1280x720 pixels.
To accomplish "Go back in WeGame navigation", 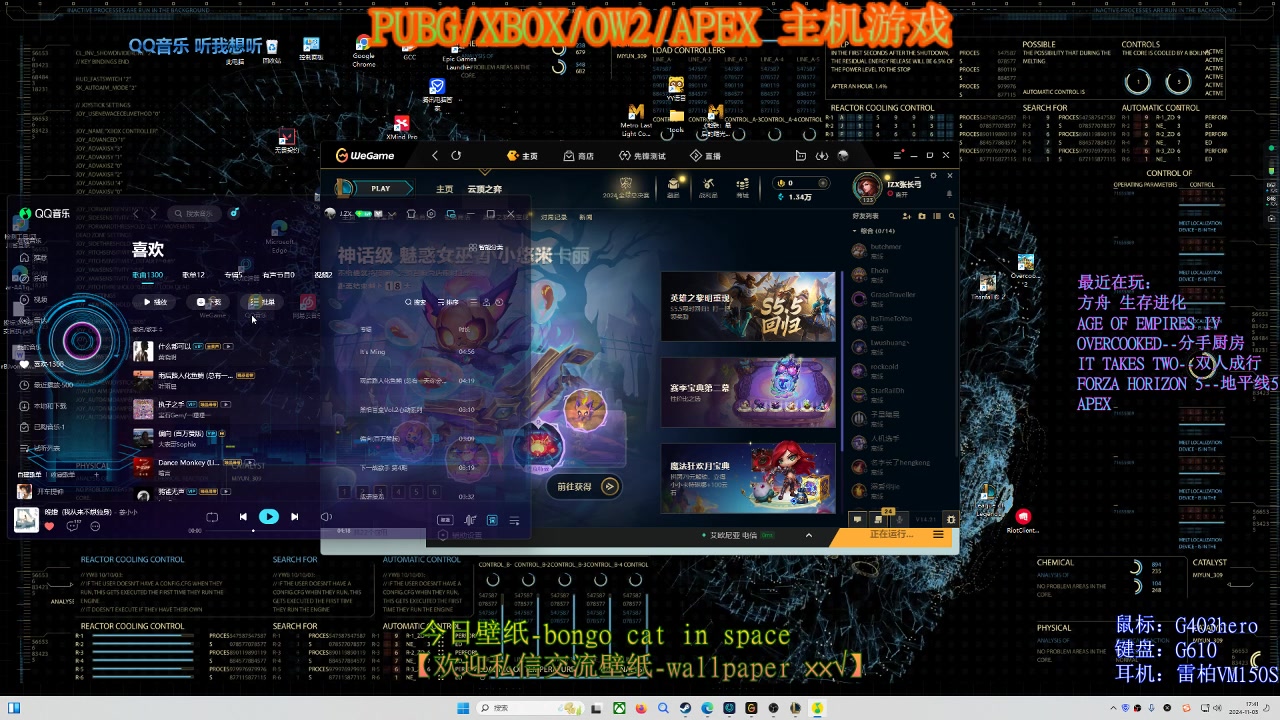I will tap(435, 156).
